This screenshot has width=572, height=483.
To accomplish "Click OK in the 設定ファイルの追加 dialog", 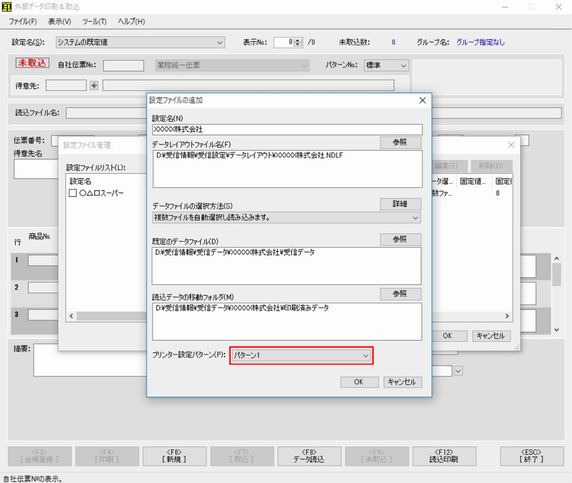I will (x=359, y=382).
